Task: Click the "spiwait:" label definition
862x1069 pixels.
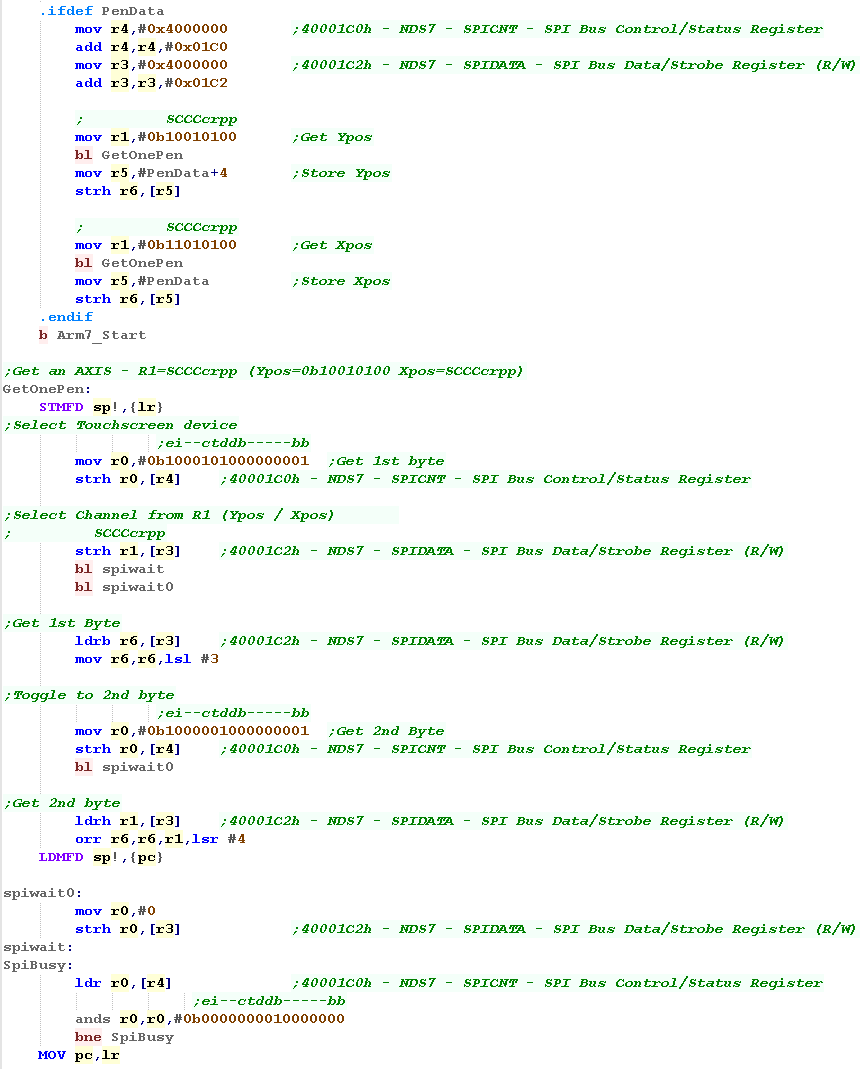Action: [x=38, y=947]
